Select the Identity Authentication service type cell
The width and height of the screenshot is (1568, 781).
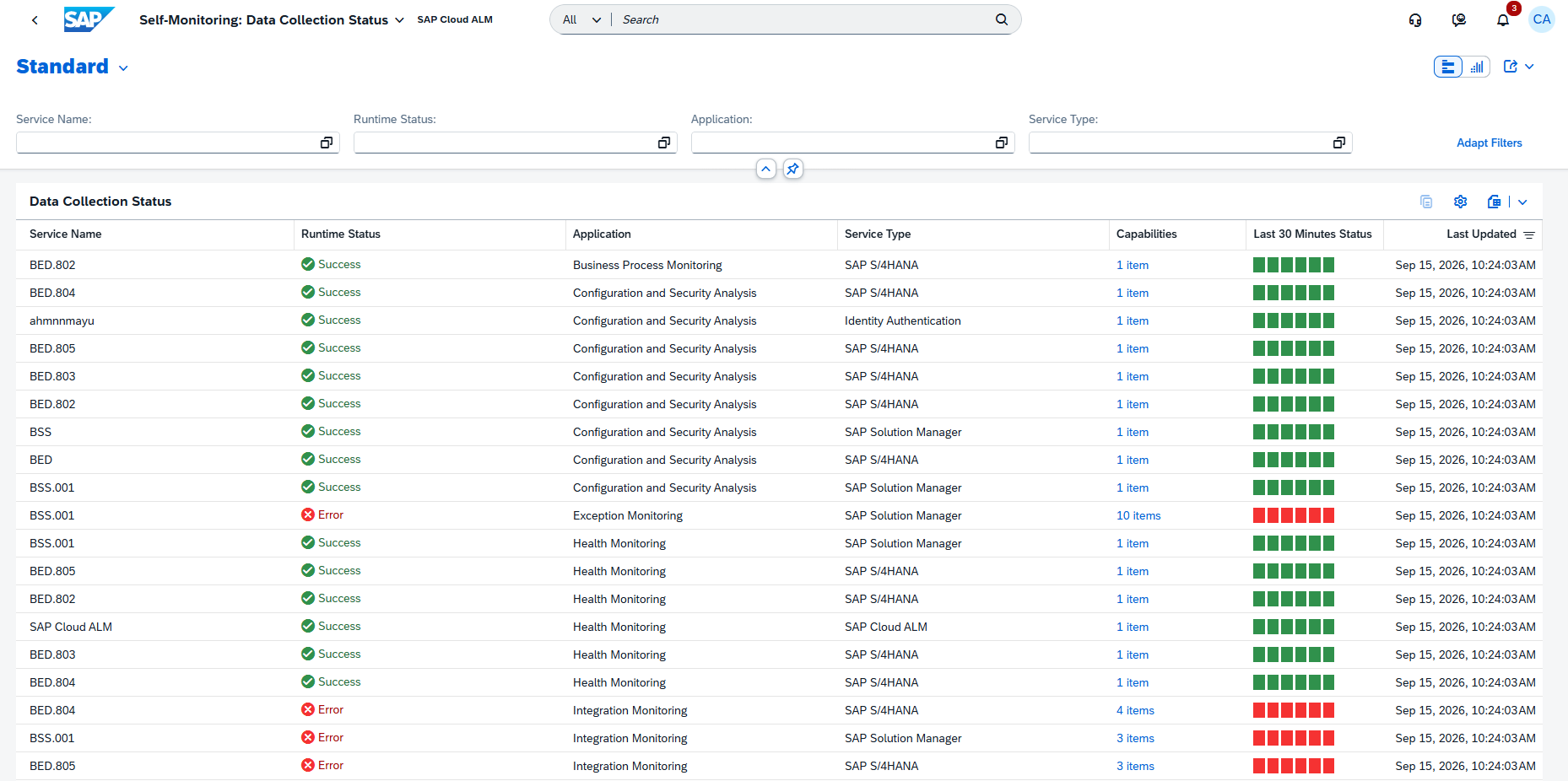coord(973,320)
